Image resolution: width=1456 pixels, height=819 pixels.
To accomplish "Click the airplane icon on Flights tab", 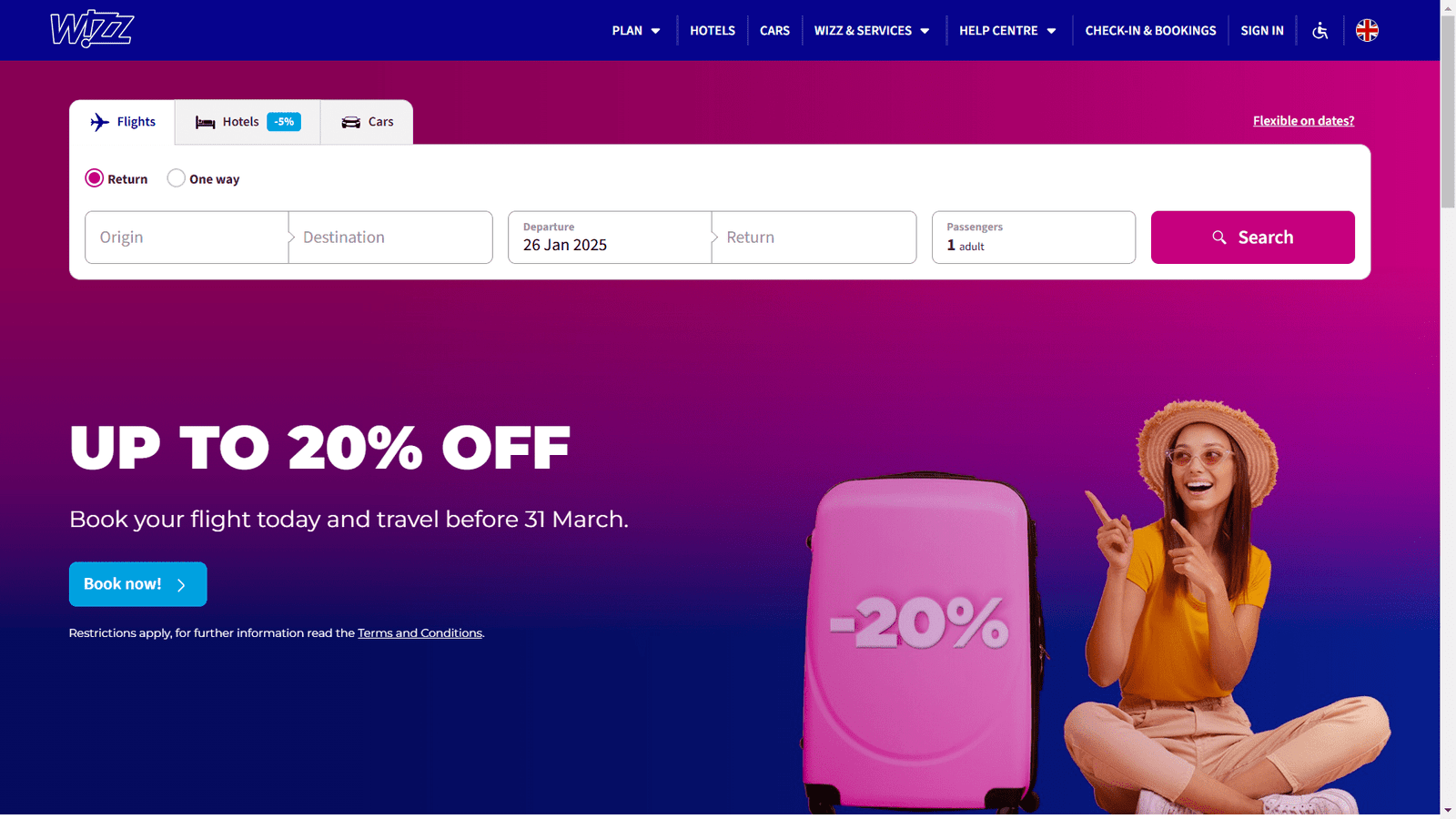I will click(99, 122).
